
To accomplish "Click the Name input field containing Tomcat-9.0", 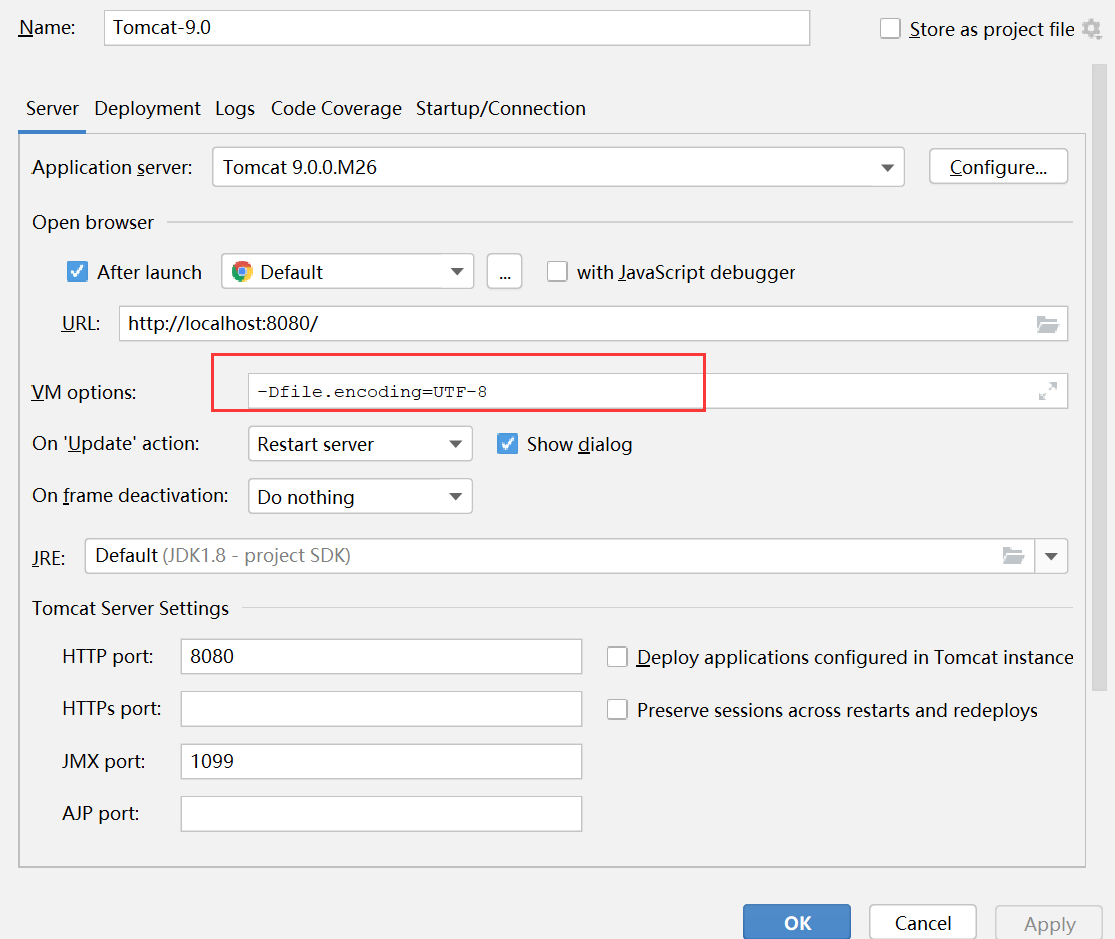I will pyautogui.click(x=457, y=28).
